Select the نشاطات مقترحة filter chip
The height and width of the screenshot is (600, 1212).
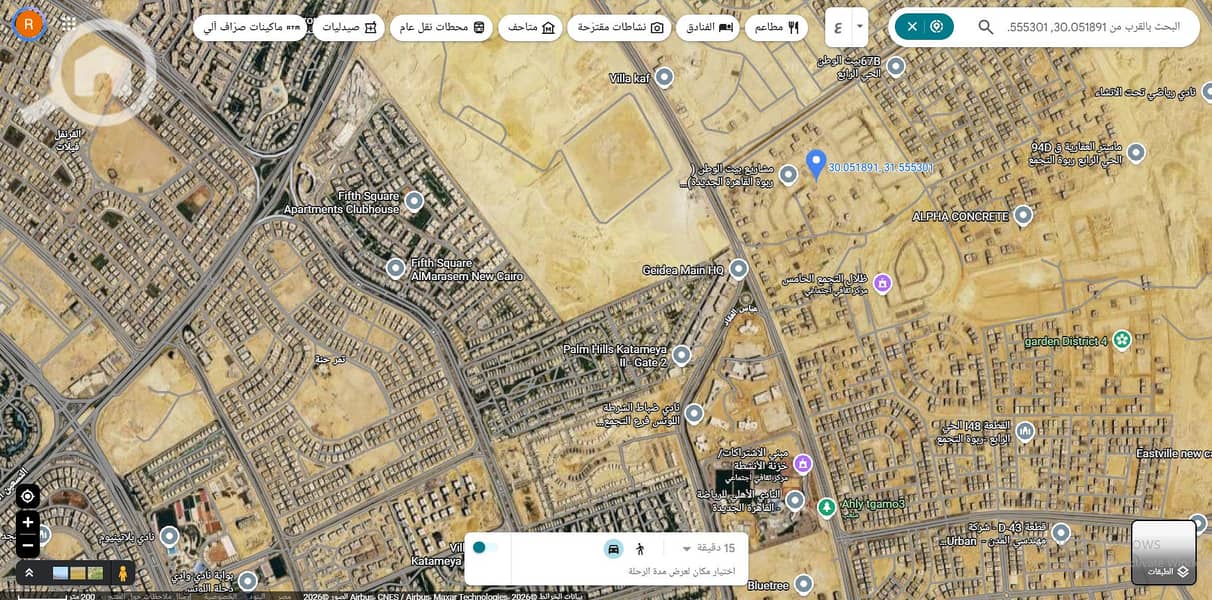pos(620,28)
